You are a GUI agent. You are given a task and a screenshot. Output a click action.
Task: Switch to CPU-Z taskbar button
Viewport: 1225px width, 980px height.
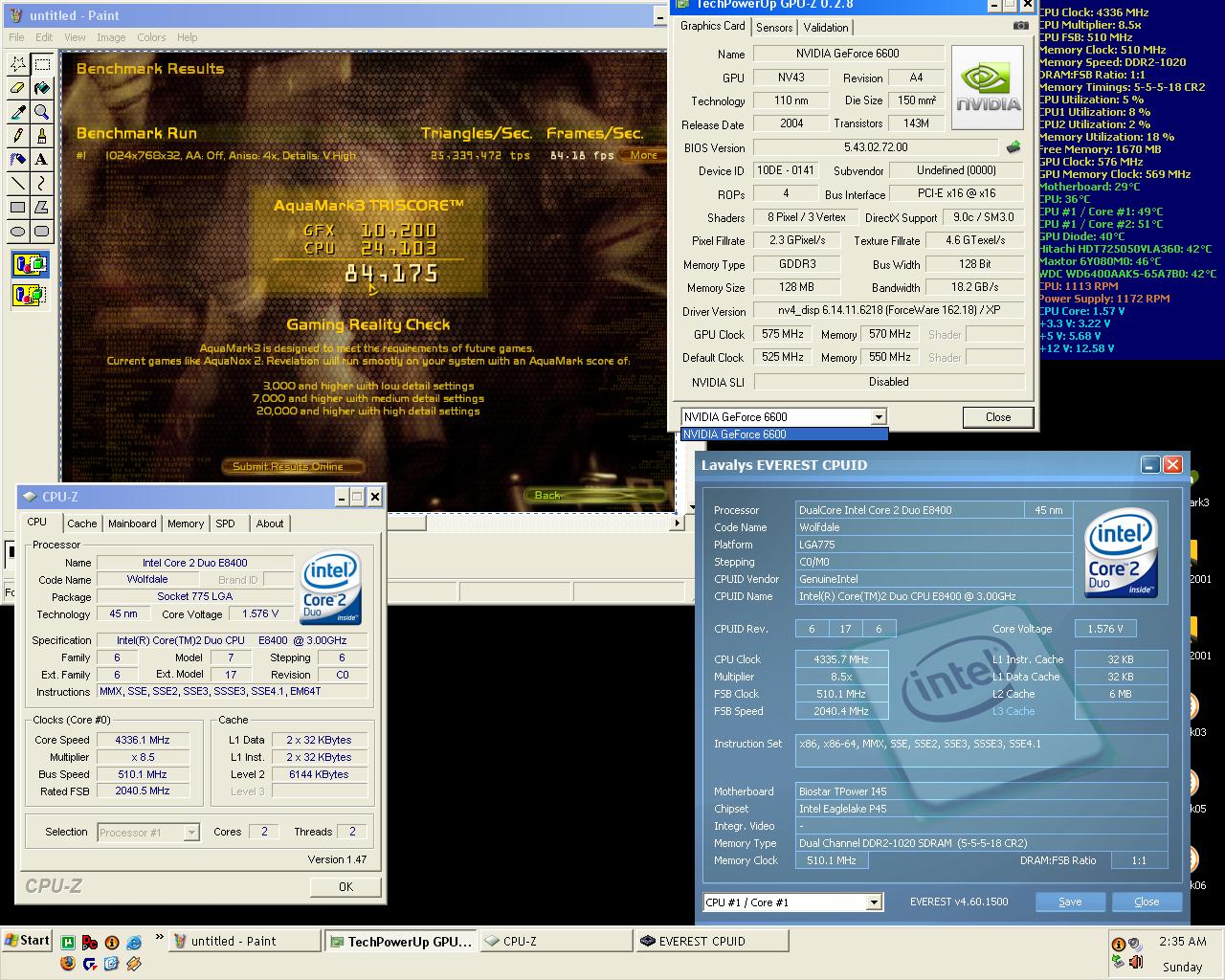click(556, 941)
